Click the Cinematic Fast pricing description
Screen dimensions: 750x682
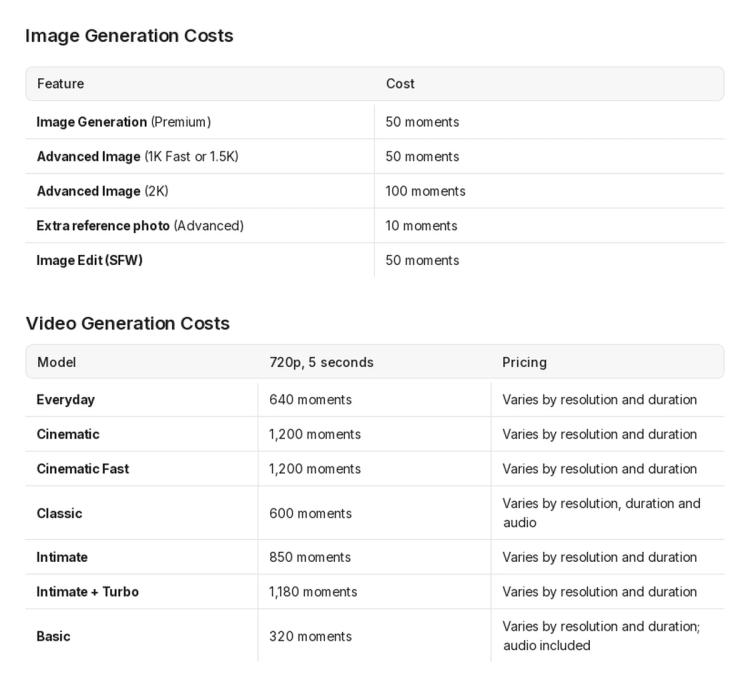click(599, 469)
